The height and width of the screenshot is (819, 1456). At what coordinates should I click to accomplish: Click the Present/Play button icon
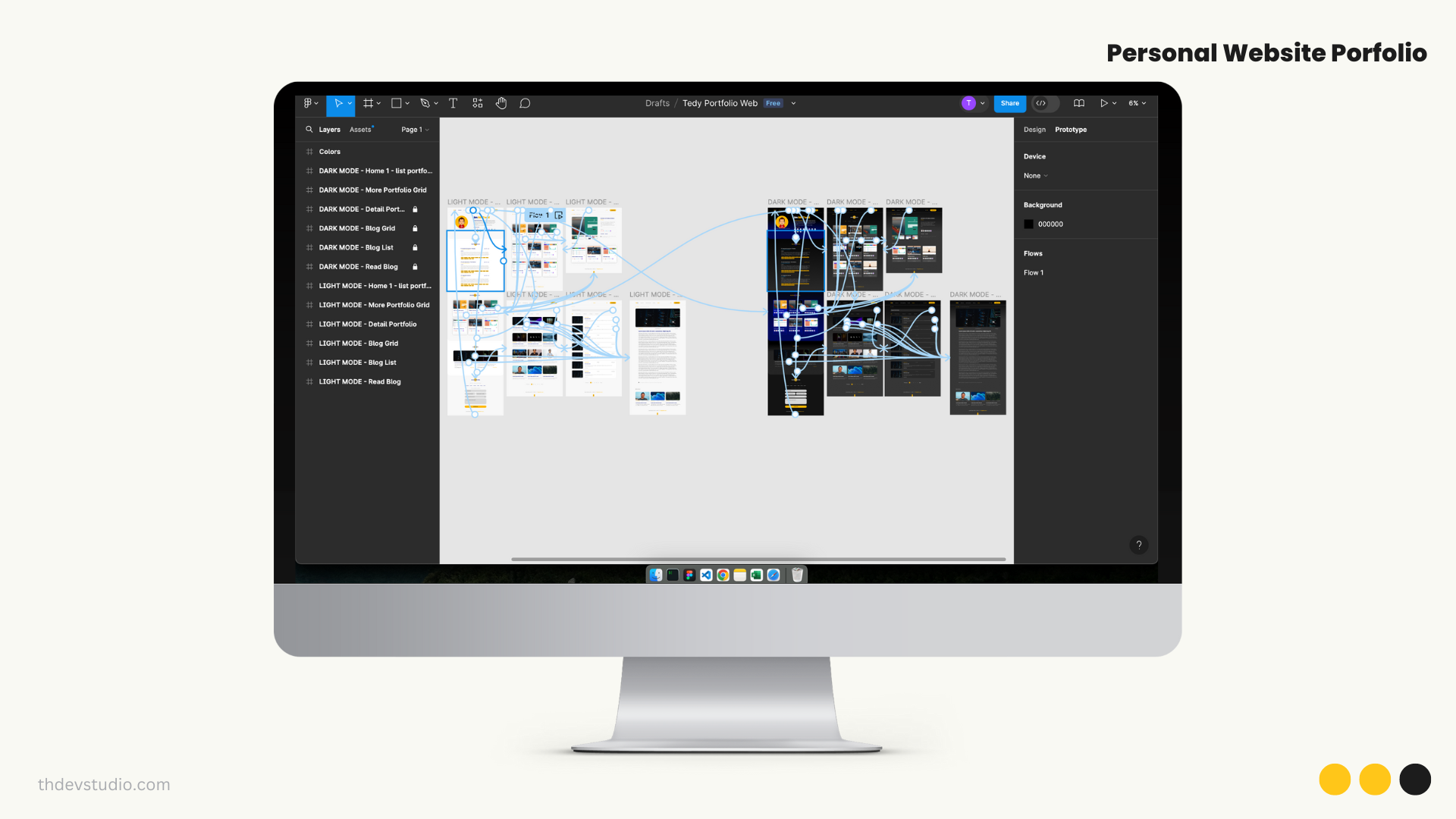pos(1103,103)
